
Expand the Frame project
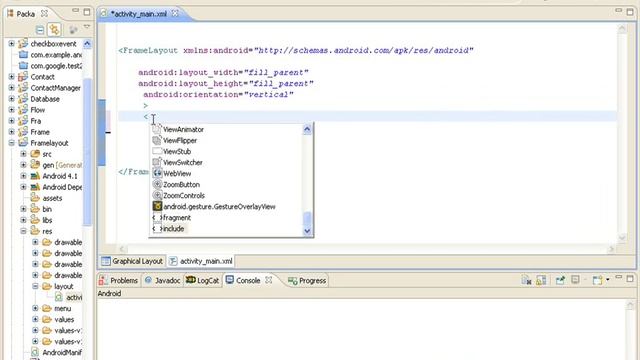[x=11, y=131]
